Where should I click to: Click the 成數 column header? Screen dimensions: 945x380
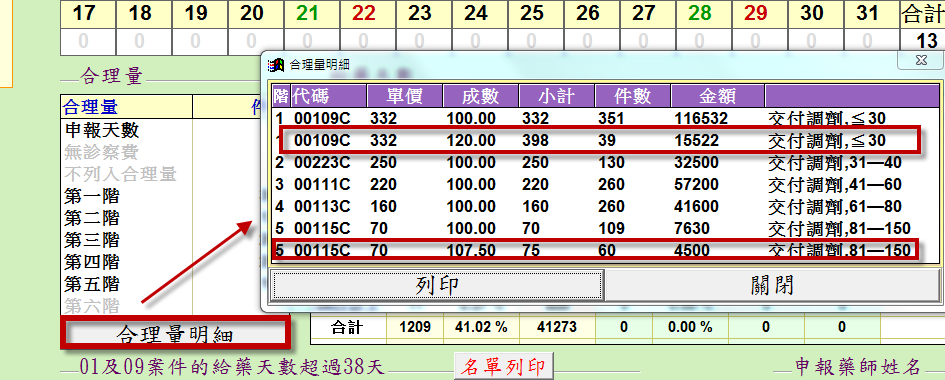(x=480, y=96)
